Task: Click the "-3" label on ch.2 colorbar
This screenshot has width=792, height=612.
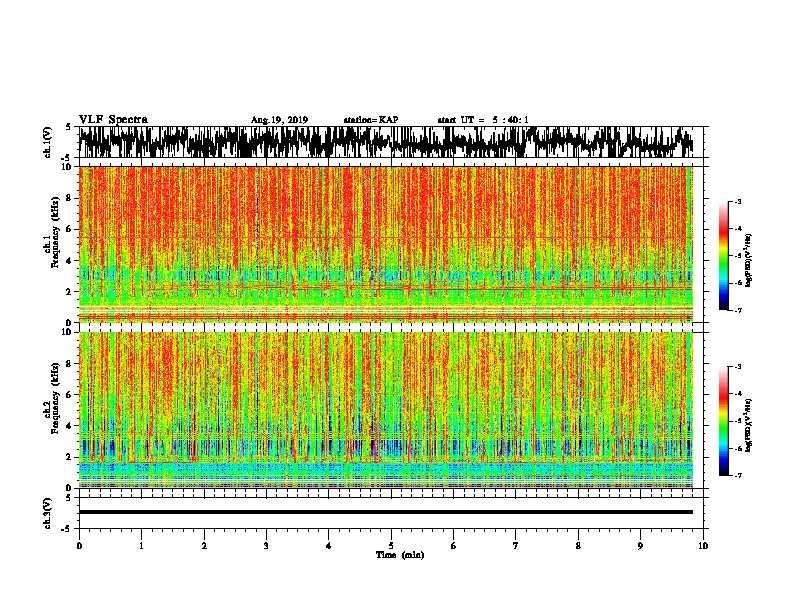Action: [x=738, y=367]
